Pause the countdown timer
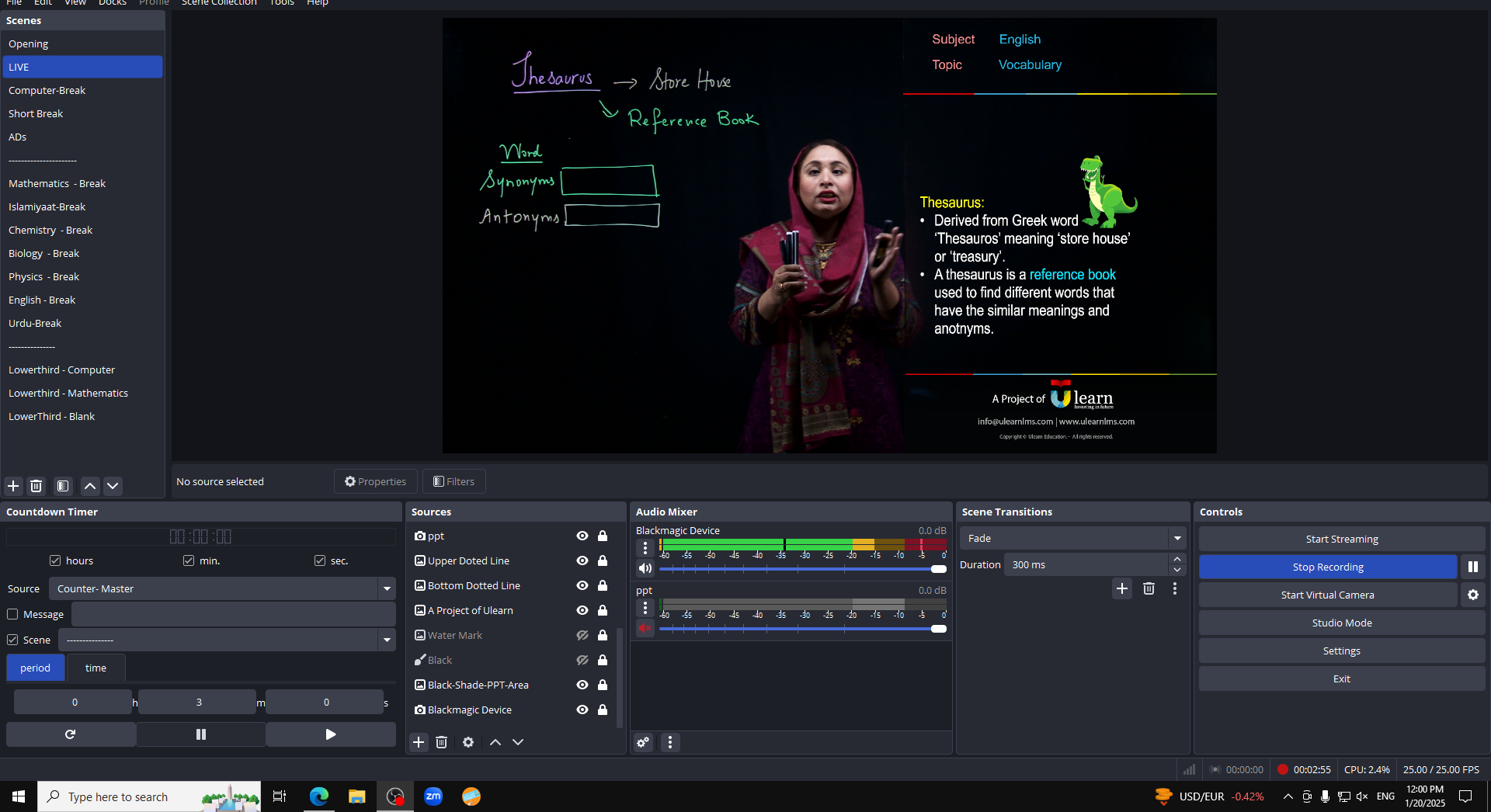 201,734
